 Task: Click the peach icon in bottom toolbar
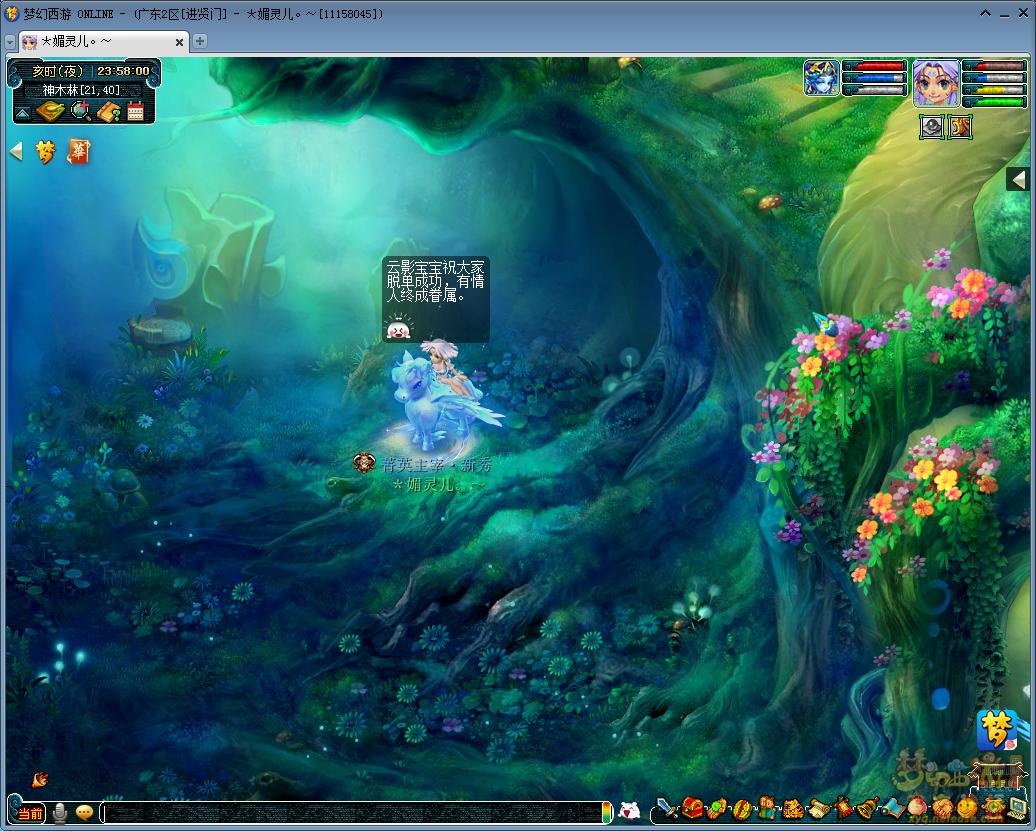[917, 808]
